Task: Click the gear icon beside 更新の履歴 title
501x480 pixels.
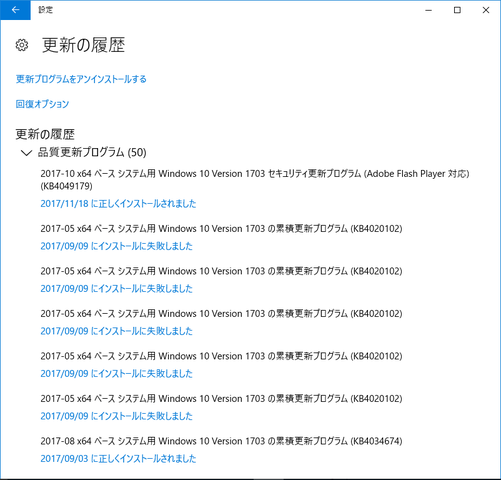Action: pyautogui.click(x=22, y=45)
